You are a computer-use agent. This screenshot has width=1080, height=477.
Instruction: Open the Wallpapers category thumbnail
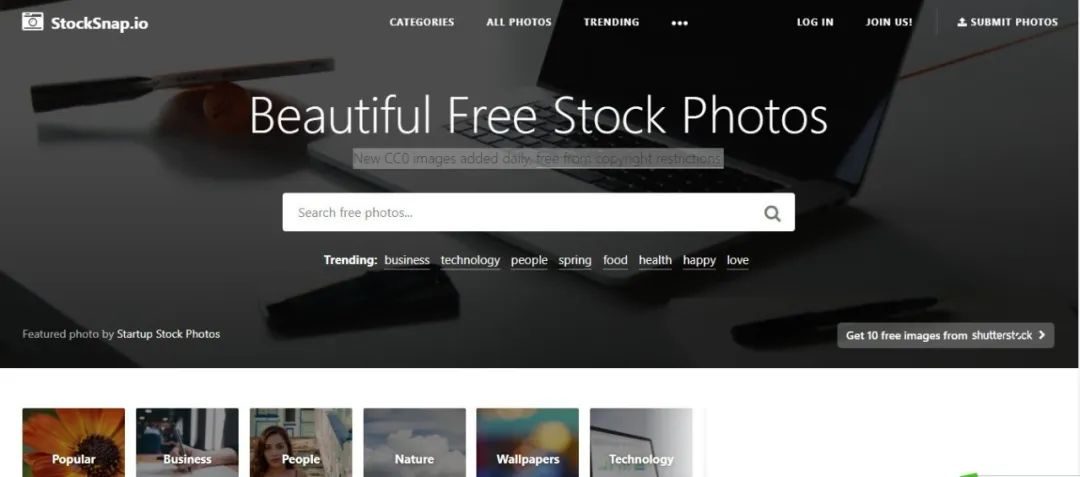[528, 443]
